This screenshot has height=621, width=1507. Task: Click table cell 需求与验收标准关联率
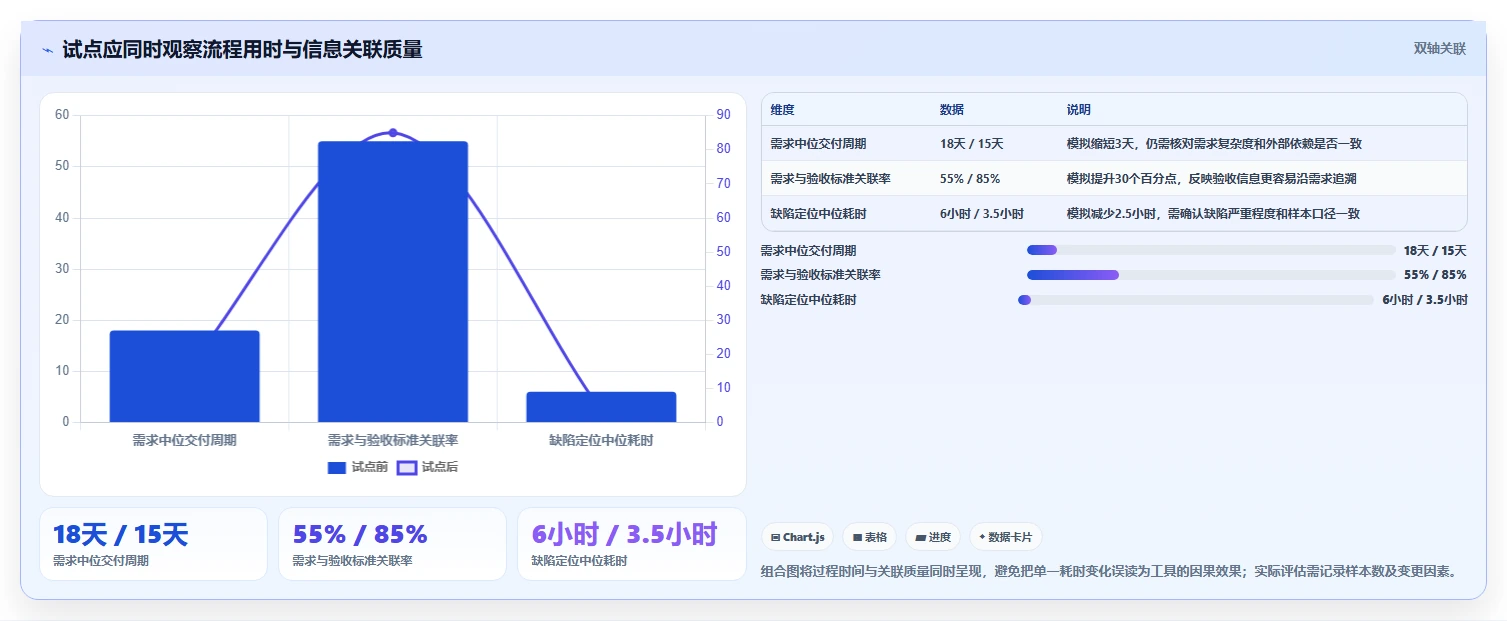[831, 179]
